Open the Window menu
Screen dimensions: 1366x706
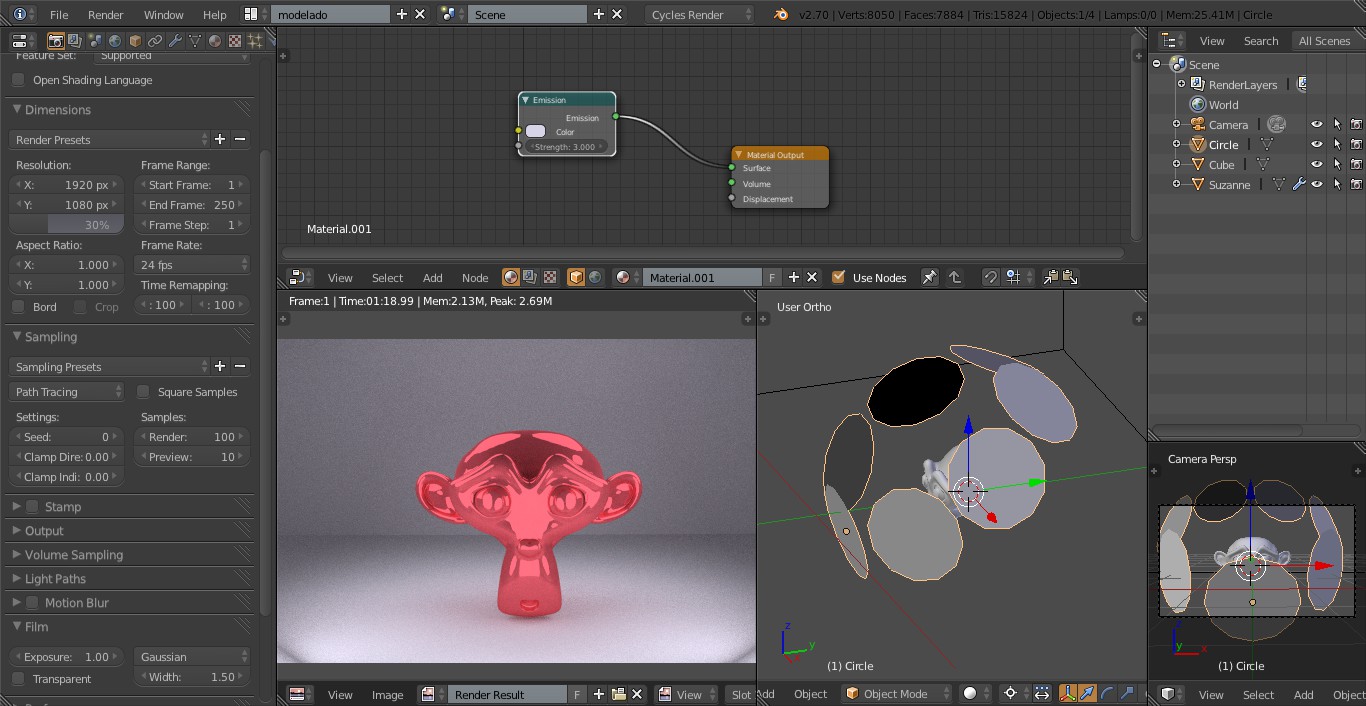pyautogui.click(x=164, y=15)
